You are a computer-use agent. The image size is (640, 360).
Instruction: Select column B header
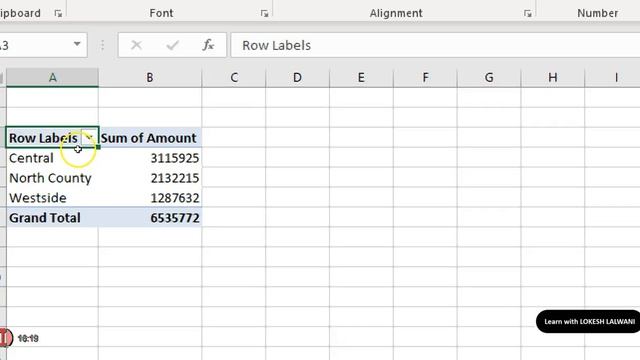point(150,78)
